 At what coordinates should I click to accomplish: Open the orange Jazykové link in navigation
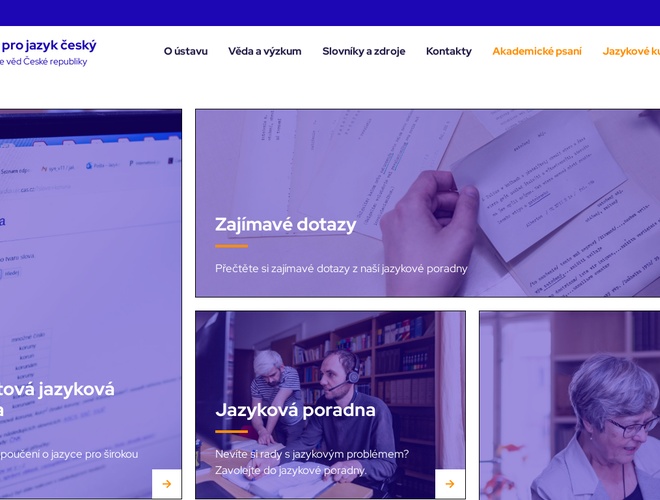click(x=631, y=51)
